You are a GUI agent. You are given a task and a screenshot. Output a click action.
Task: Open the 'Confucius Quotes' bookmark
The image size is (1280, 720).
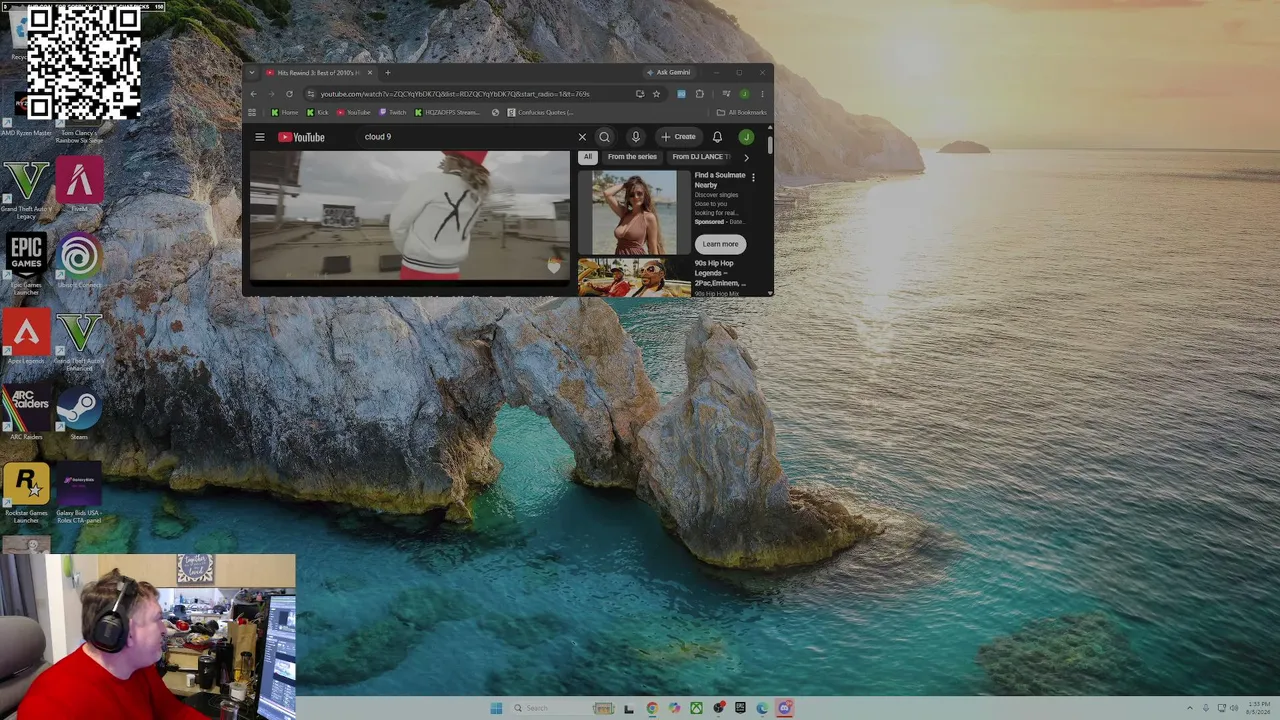[540, 113]
